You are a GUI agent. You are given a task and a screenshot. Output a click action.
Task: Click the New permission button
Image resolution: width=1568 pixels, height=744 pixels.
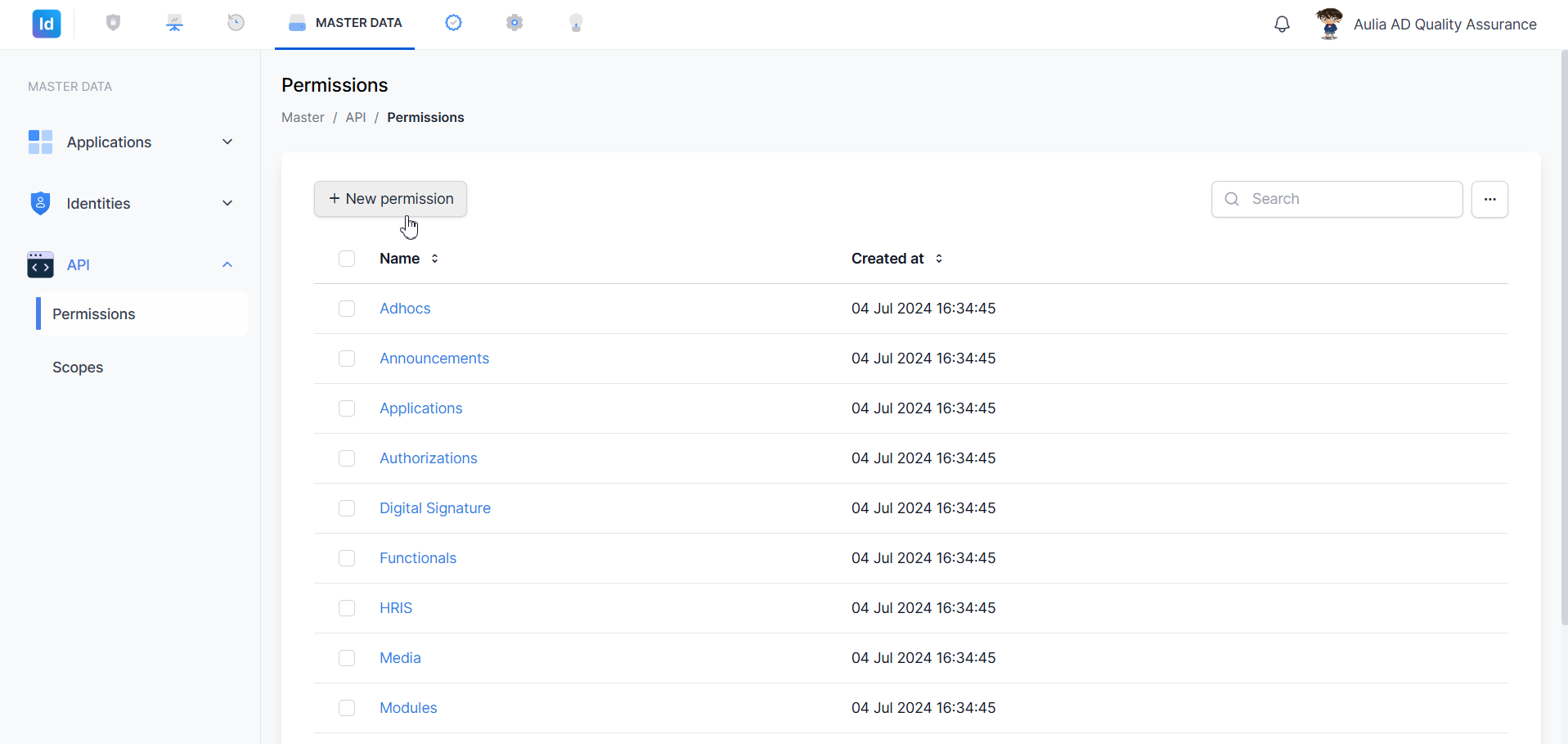(390, 199)
